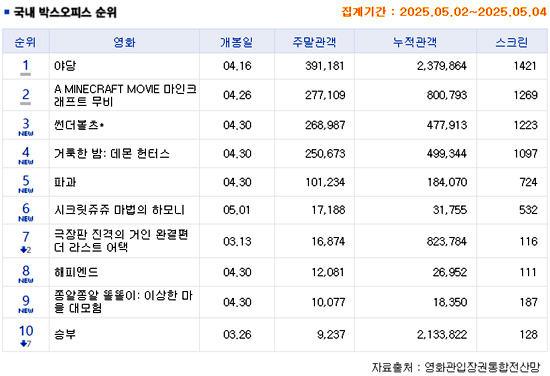Click cumulative audience 2,133,822
This screenshot has width=550, height=376.
(x=442, y=334)
